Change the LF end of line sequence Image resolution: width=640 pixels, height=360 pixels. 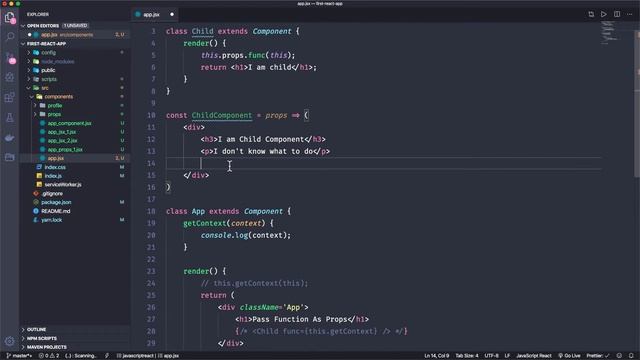tap(507, 356)
